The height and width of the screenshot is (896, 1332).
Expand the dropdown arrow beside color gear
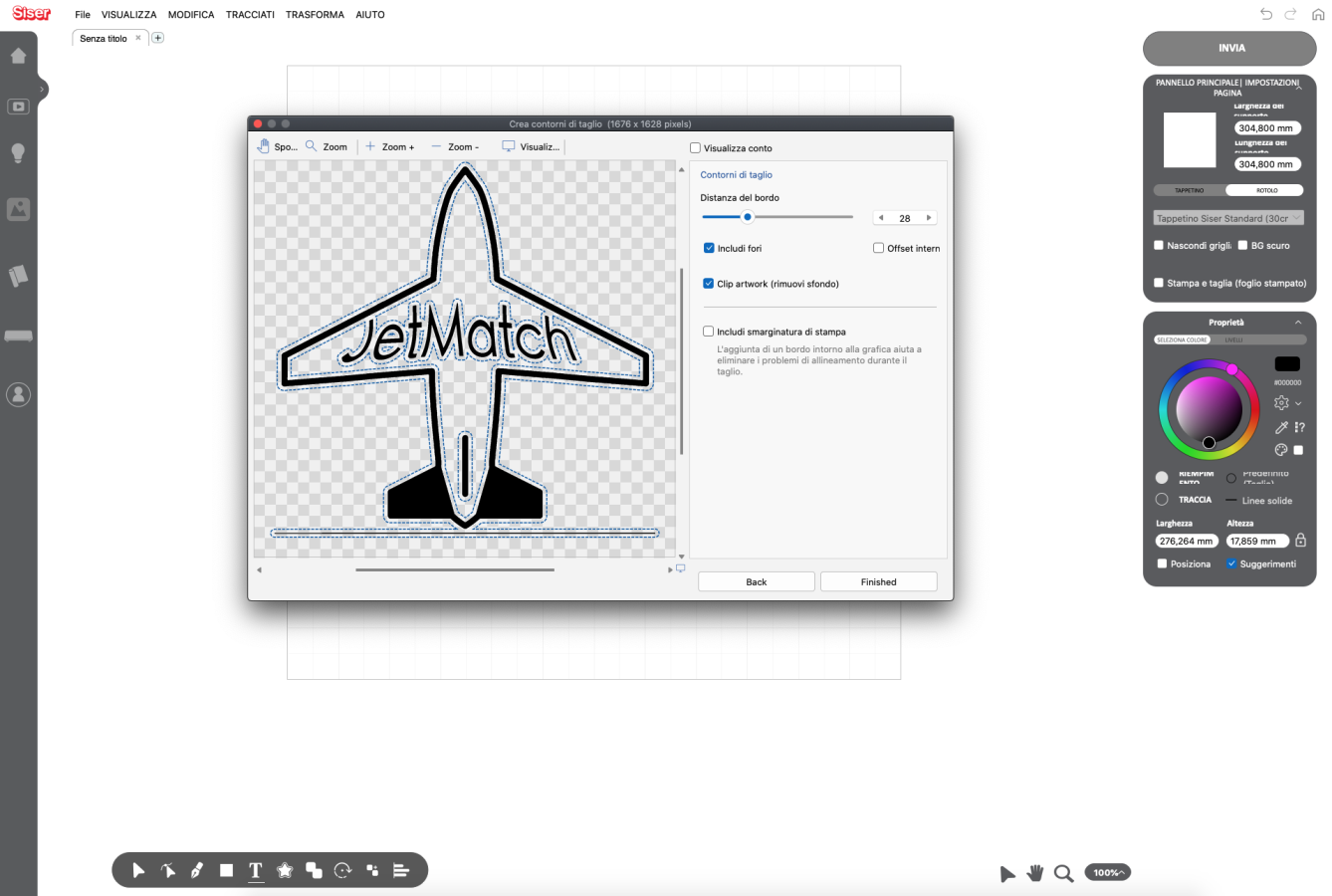tap(1298, 403)
